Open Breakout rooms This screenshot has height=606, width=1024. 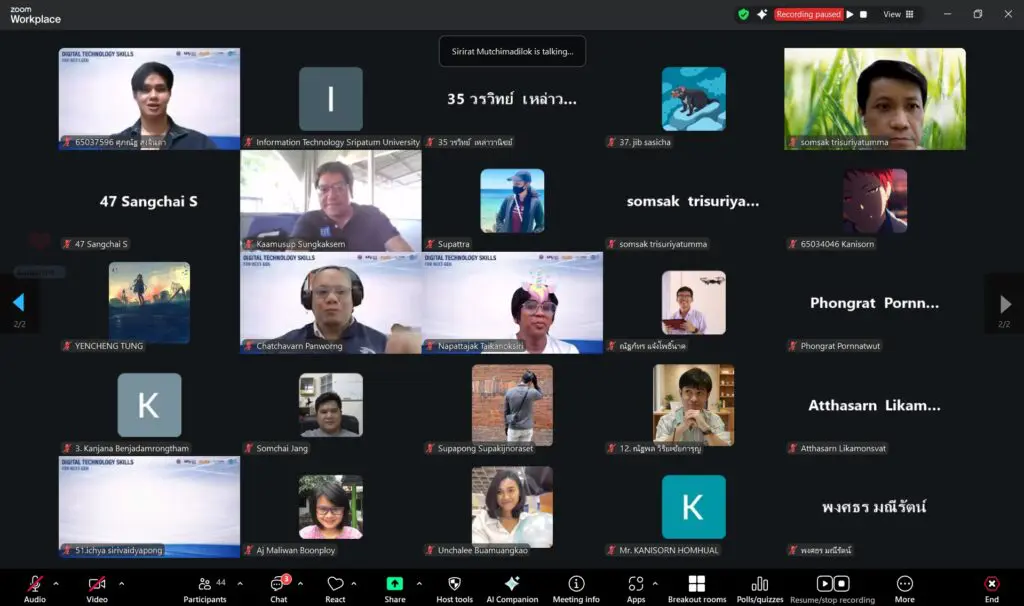click(x=697, y=586)
